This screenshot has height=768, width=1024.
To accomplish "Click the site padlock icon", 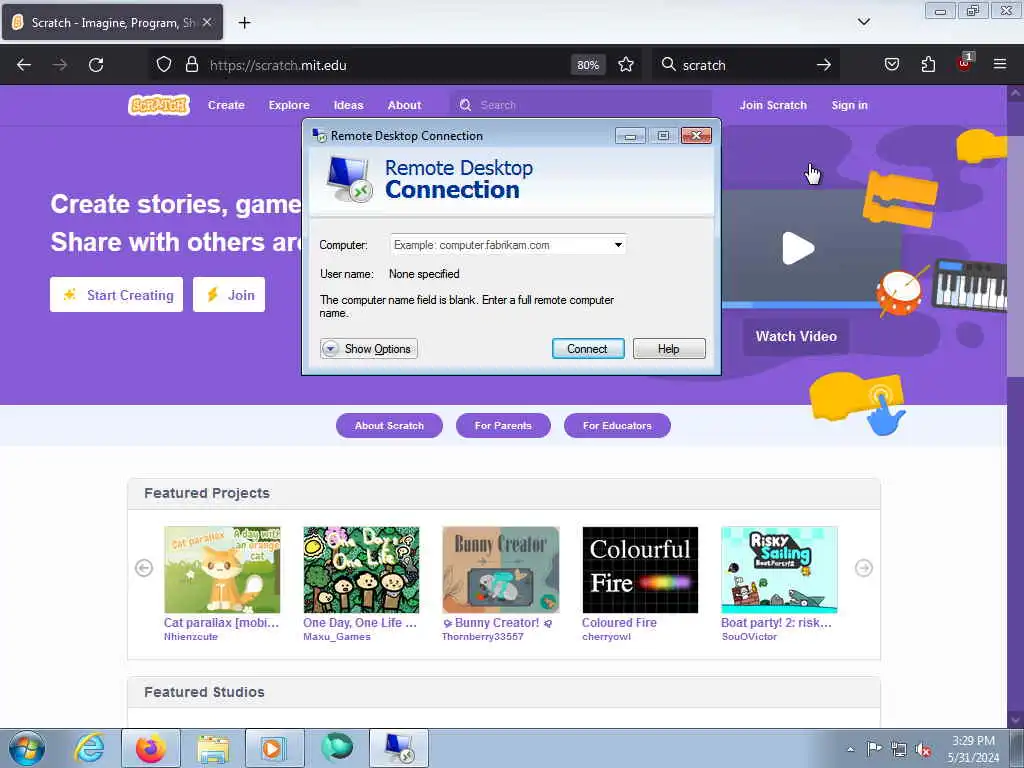I will [x=191, y=65].
